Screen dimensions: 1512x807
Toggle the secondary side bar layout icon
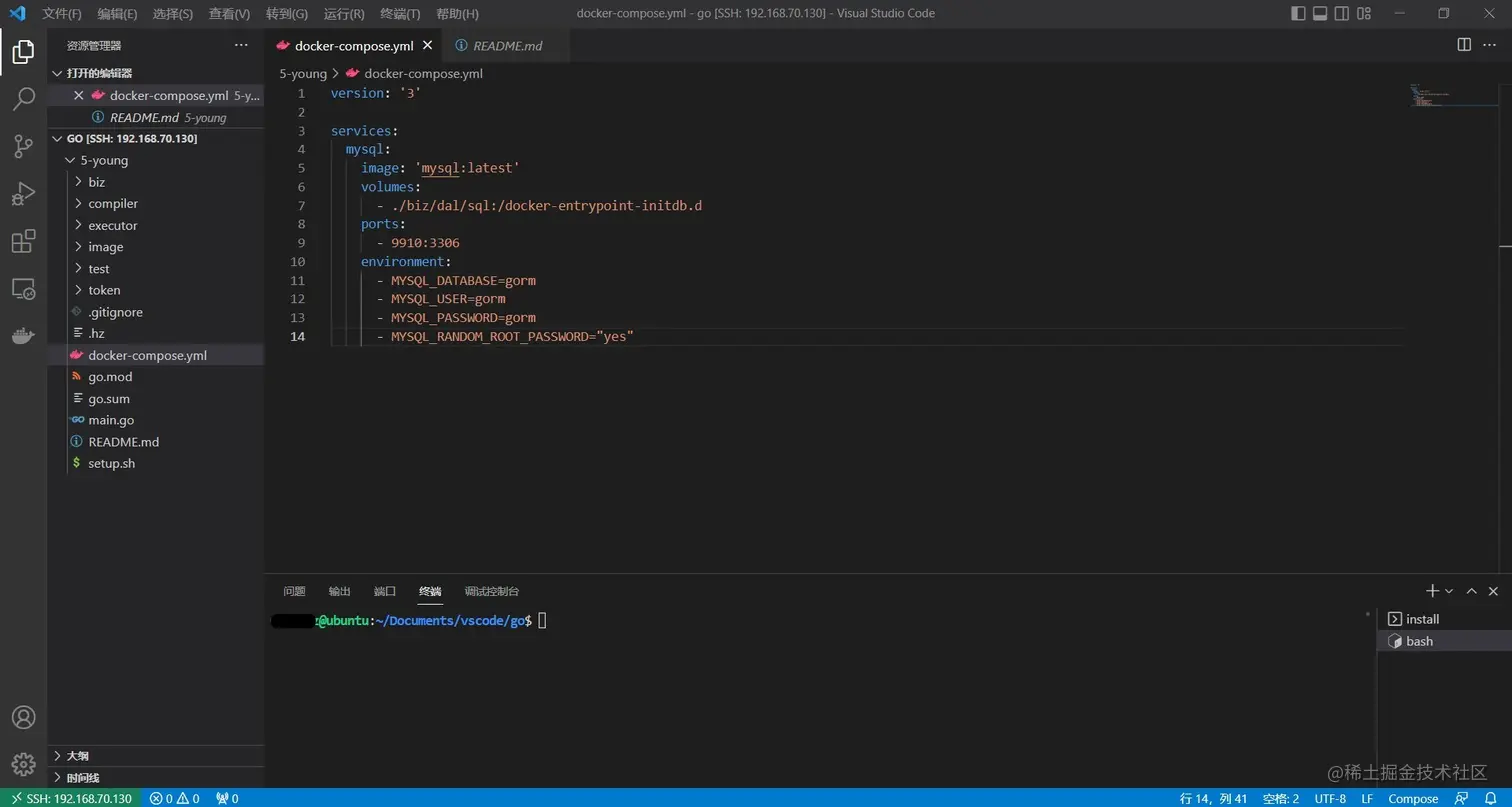click(1343, 13)
